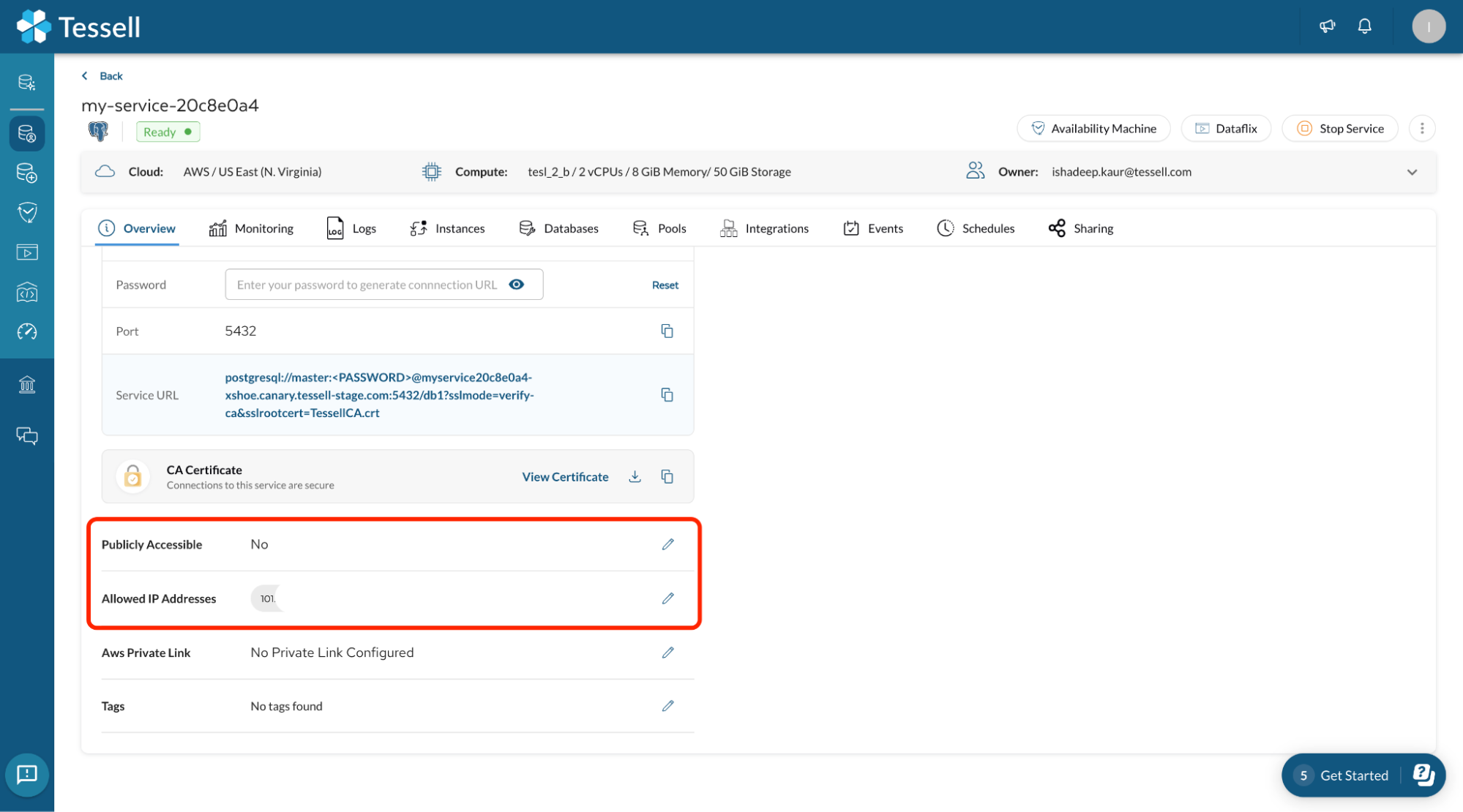
Task: Click No Private Link Configured text
Action: click(332, 653)
